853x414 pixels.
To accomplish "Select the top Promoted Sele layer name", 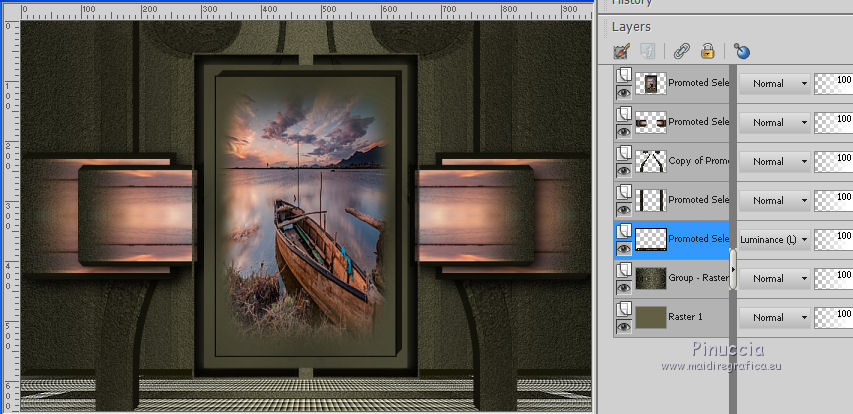I will pos(699,83).
